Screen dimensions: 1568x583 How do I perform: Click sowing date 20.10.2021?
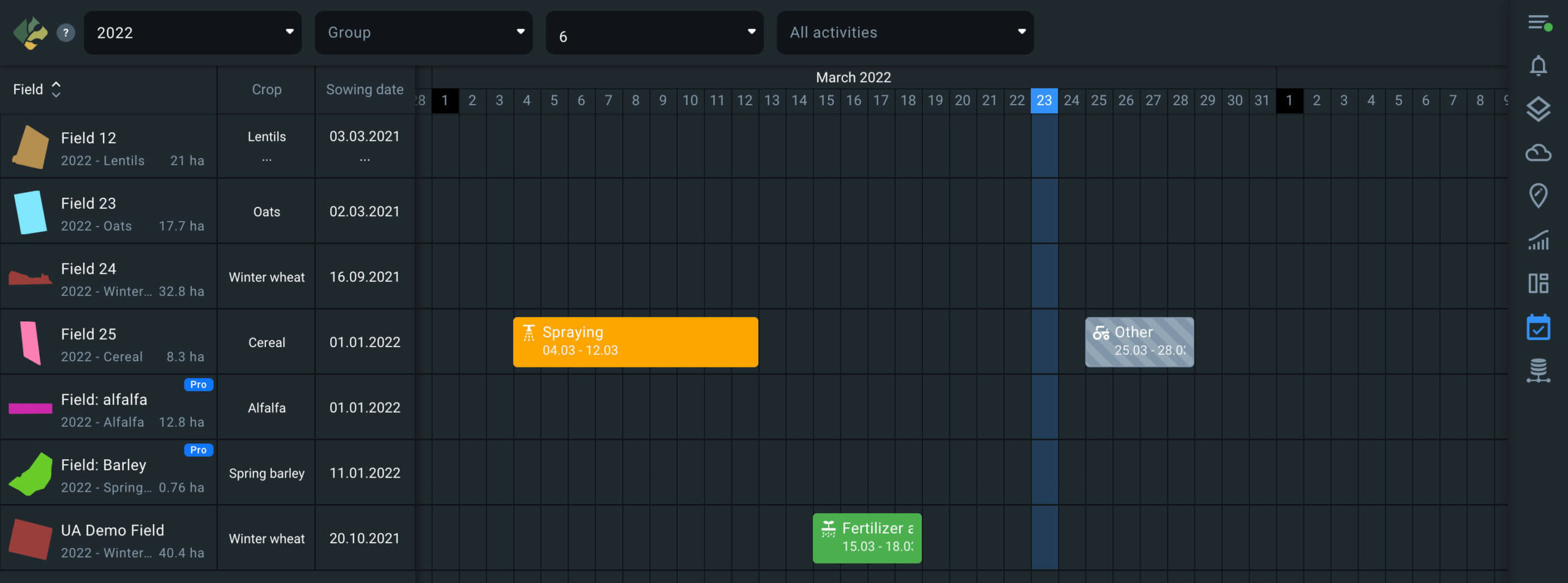point(364,538)
